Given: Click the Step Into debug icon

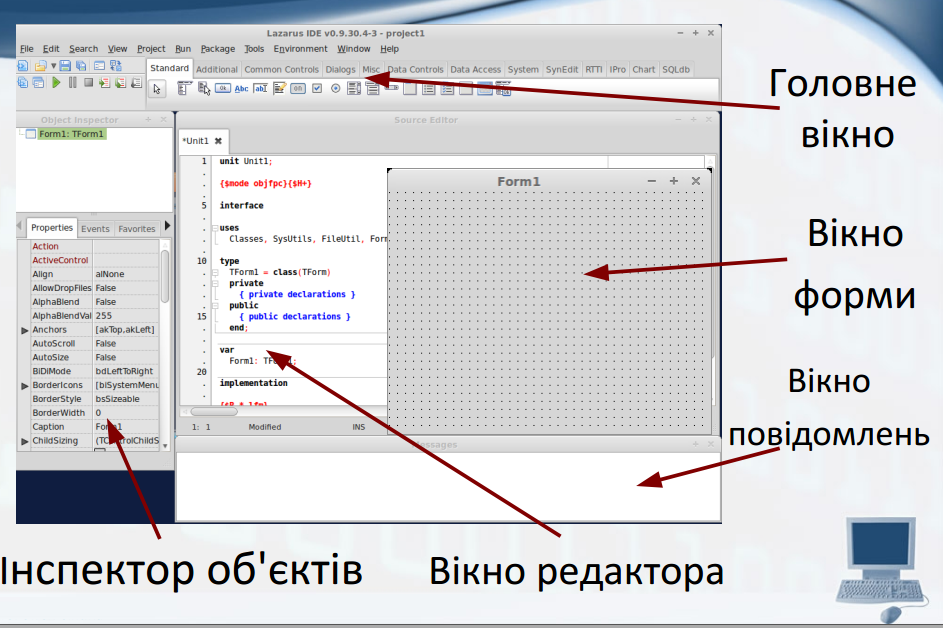Looking at the screenshot, I should click(105, 82).
